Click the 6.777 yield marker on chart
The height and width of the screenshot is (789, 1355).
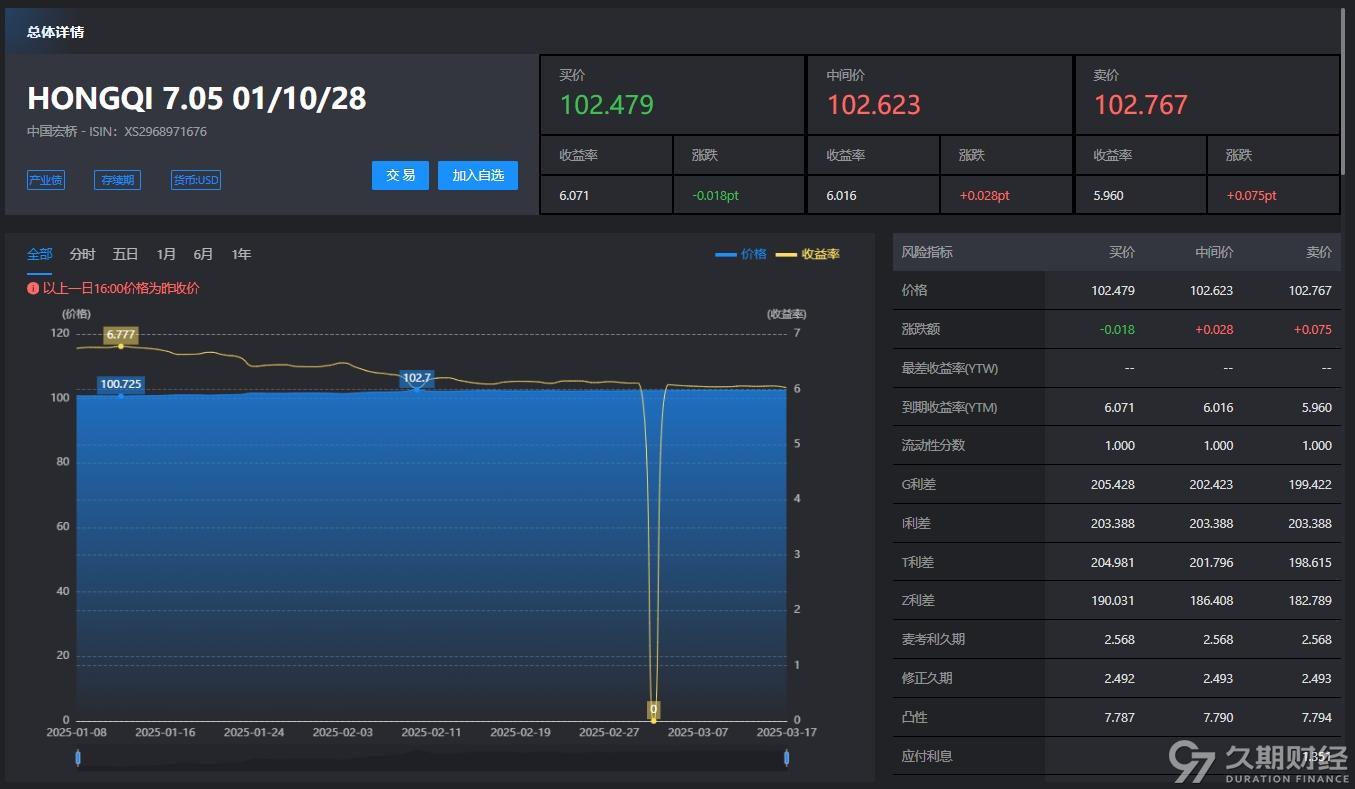click(x=121, y=334)
